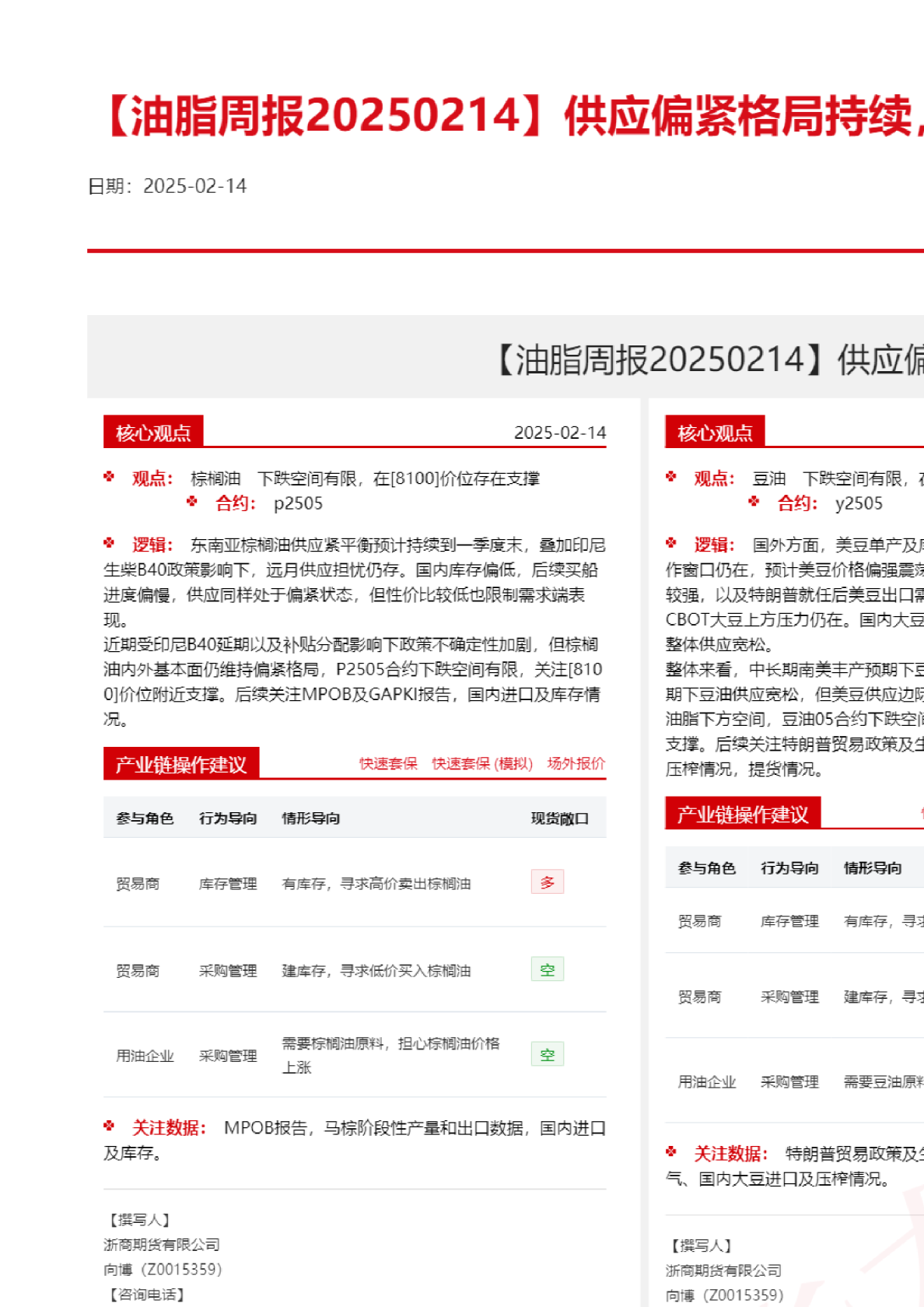Click the red diamond bullet beside 观点: 棕榈油
This screenshot has height=1307, width=924.
coord(109,477)
